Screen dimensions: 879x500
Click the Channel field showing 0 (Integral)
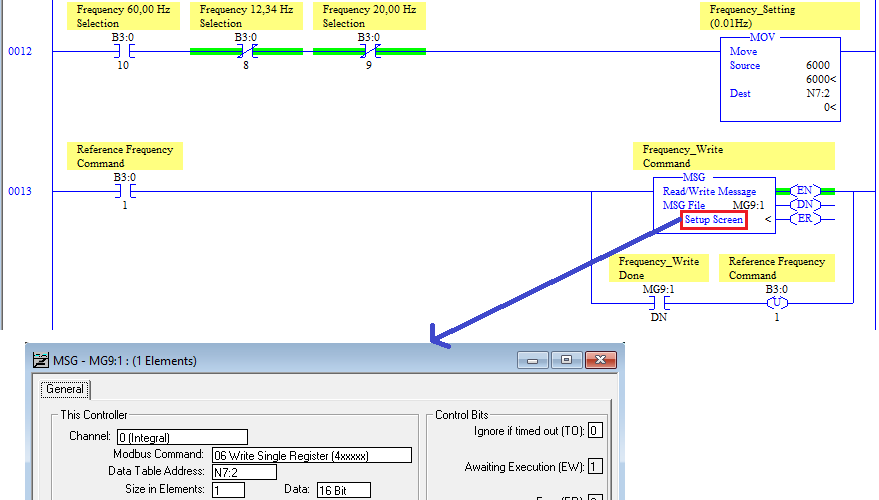click(x=182, y=437)
